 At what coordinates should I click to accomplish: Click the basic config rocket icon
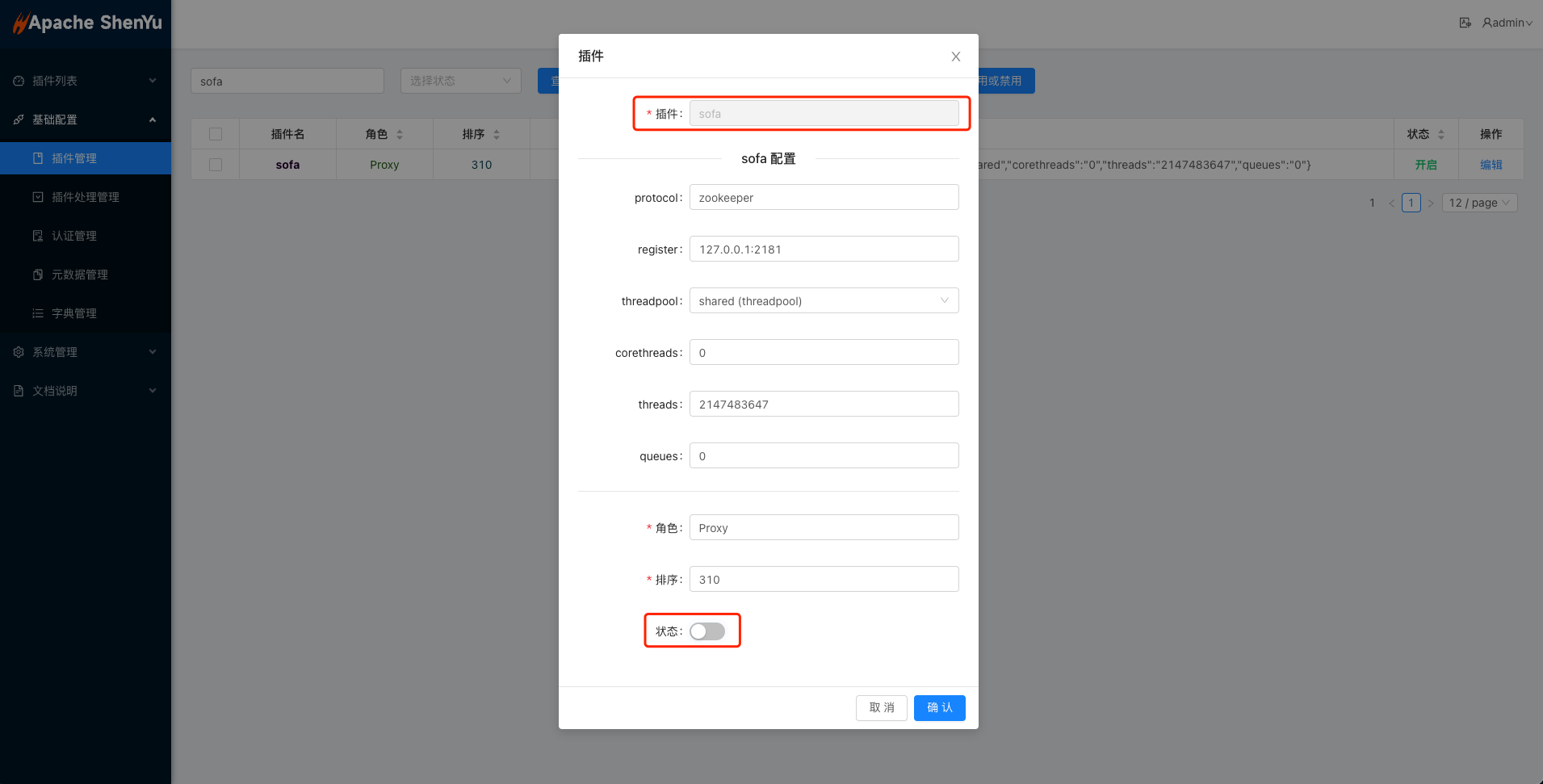pos(19,119)
